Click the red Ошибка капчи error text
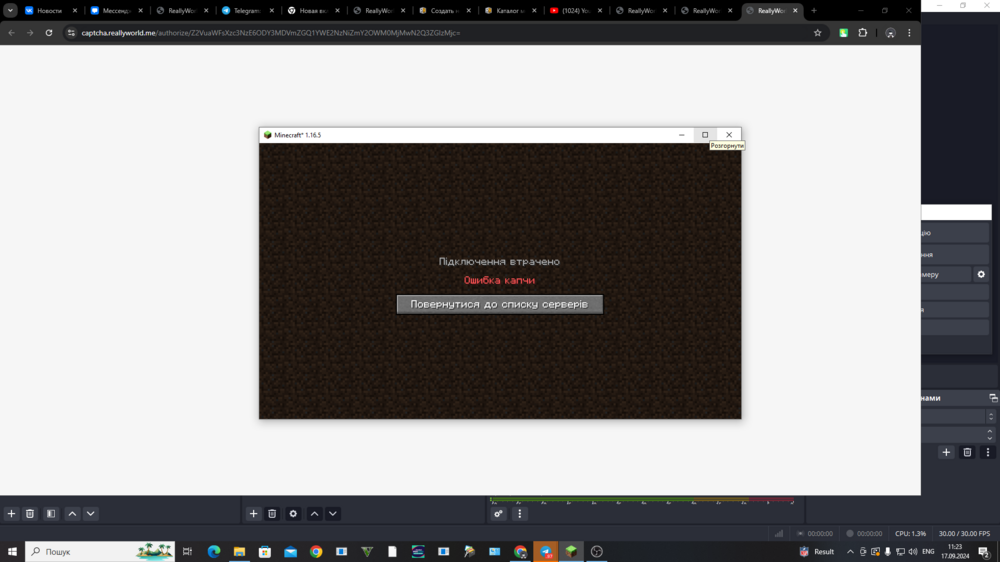This screenshot has width=1000, height=562. tap(499, 280)
